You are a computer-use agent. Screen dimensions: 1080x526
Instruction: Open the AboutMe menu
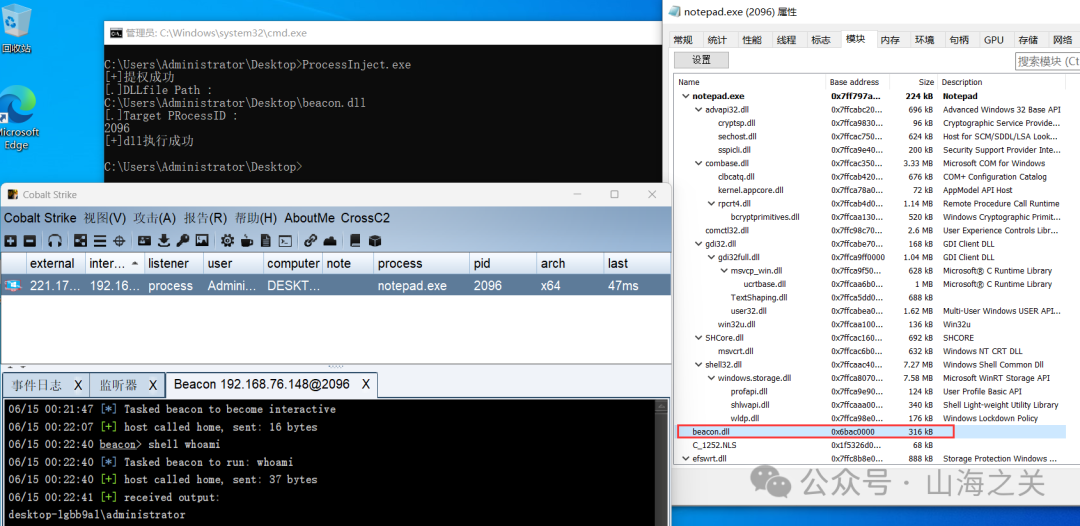pyautogui.click(x=309, y=218)
